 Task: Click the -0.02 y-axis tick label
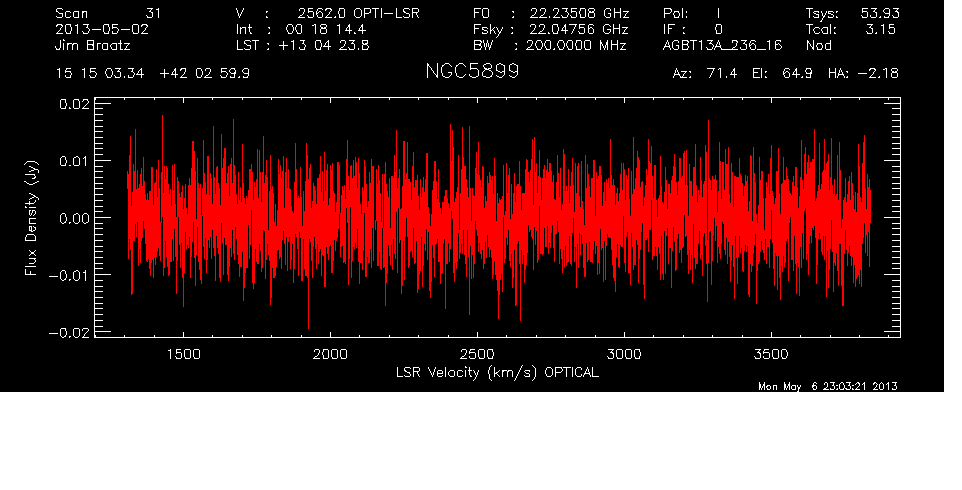[x=69, y=332]
